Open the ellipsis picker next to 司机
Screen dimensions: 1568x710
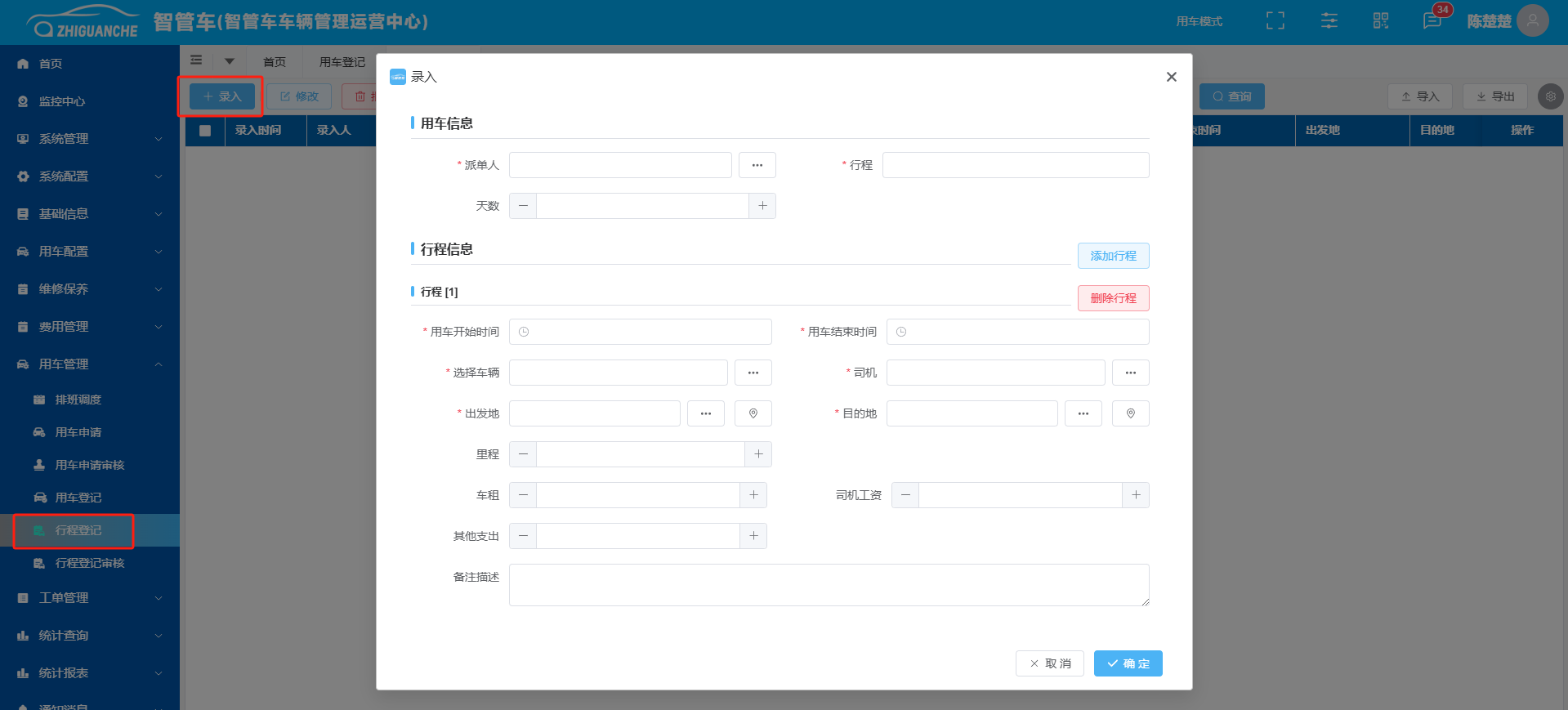[x=1130, y=373]
